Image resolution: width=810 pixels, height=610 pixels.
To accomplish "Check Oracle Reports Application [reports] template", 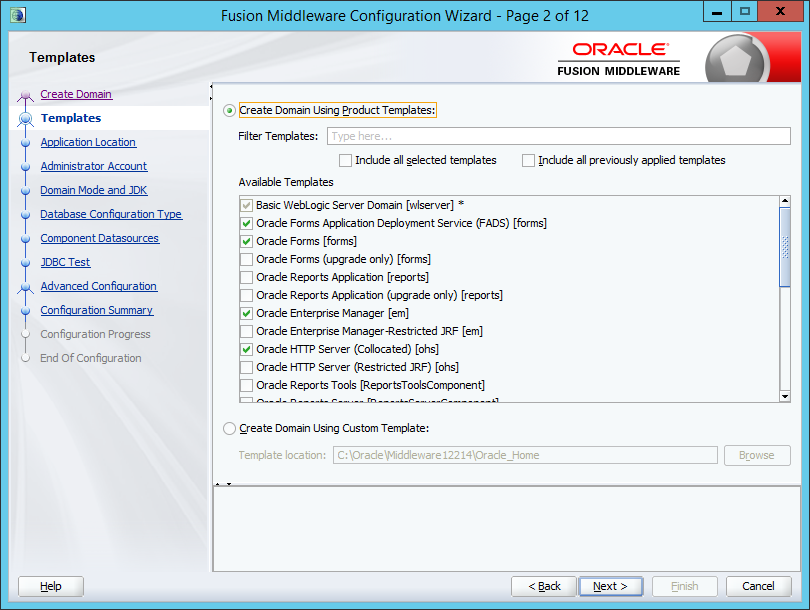I will pos(246,277).
